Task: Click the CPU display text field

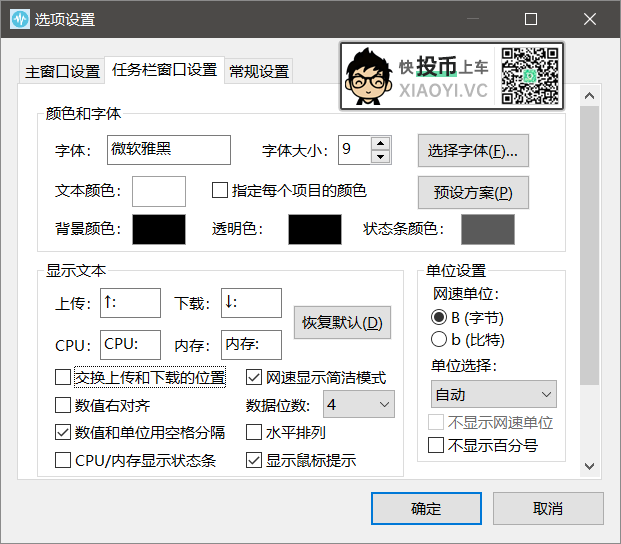Action: (130, 345)
